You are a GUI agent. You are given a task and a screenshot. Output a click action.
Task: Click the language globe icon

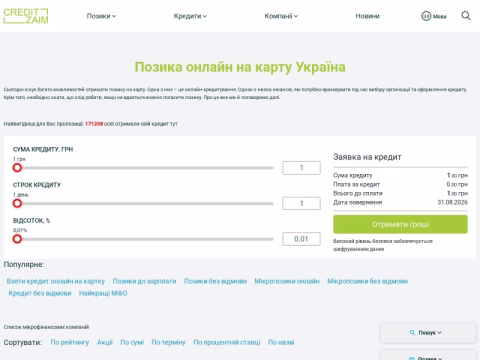coord(426,16)
